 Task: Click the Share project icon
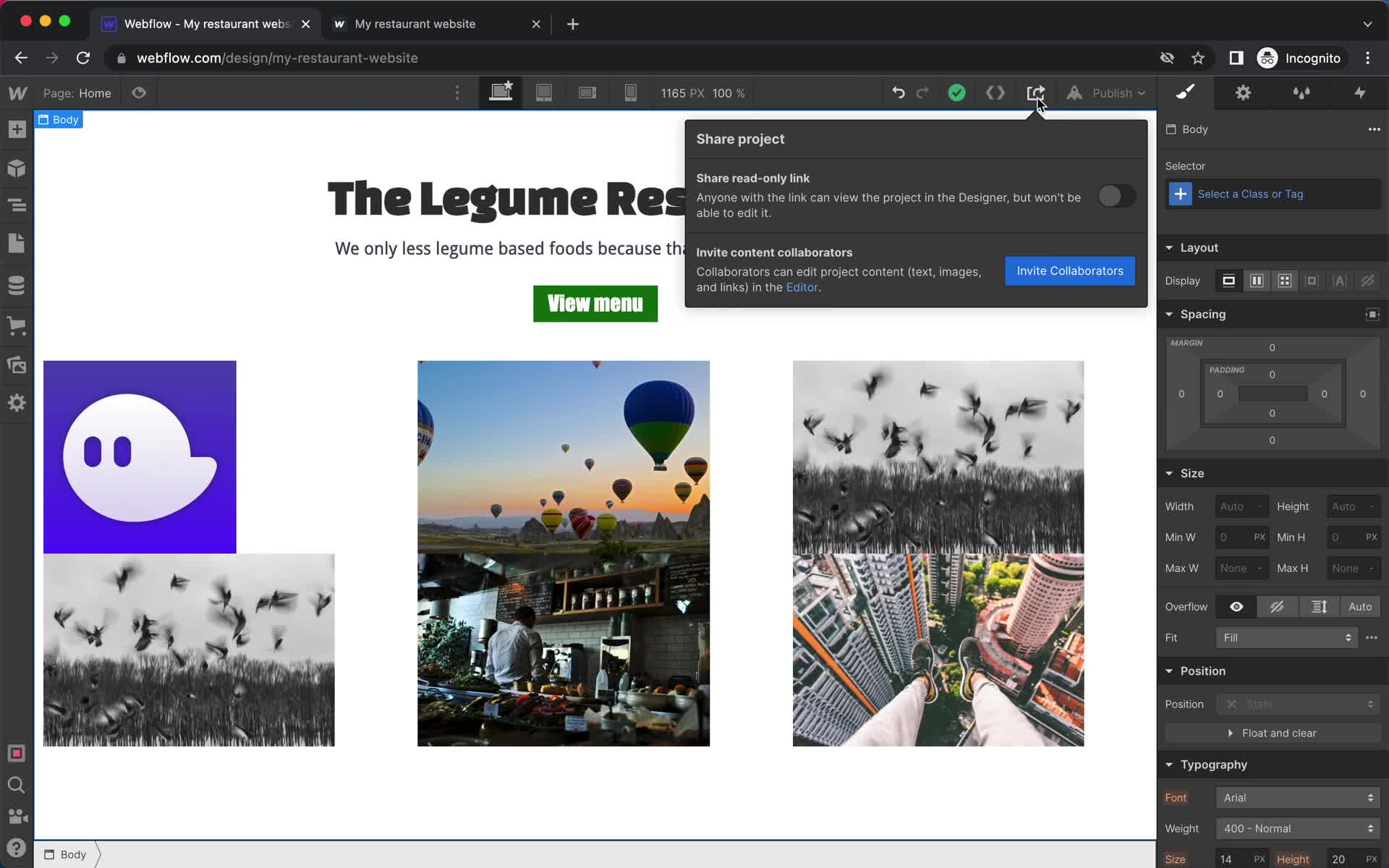pyautogui.click(x=1035, y=93)
